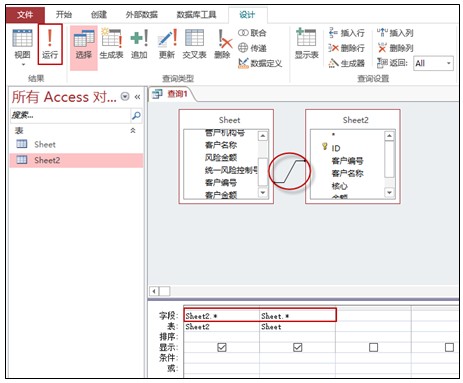
Task: Click the 插入行 insert rows button
Action: pyautogui.click(x=347, y=33)
